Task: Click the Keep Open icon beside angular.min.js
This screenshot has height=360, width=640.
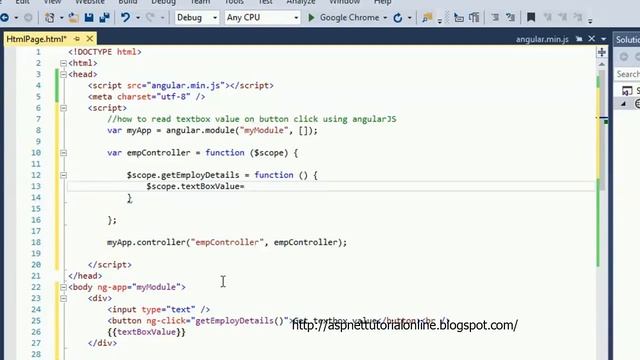Action: (x=579, y=39)
